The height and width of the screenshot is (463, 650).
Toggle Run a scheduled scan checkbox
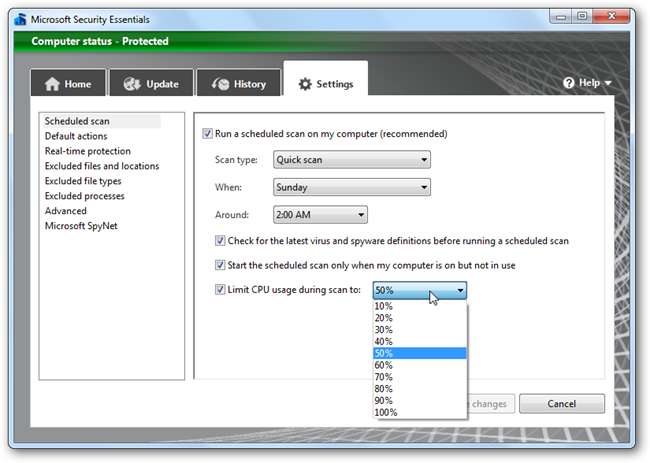[207, 133]
